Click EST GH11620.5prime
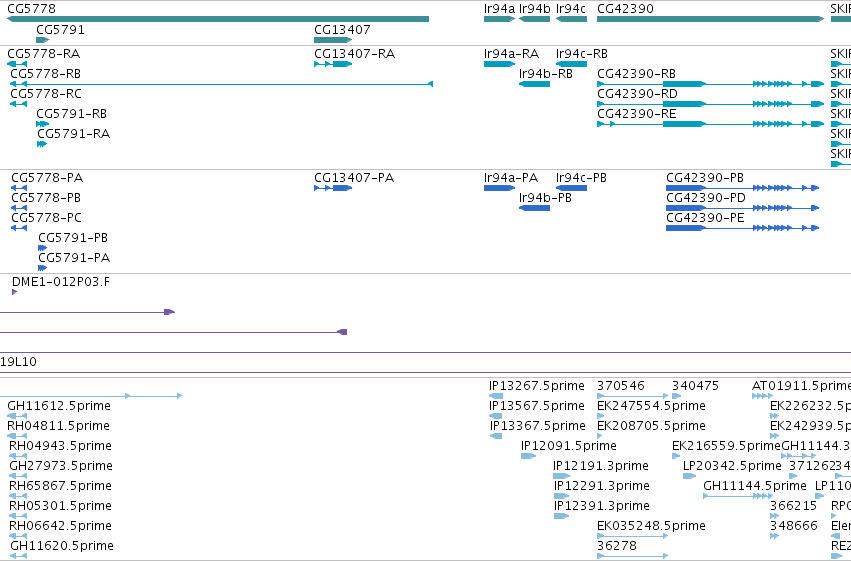Image resolution: width=851 pixels, height=561 pixels. (x=62, y=546)
